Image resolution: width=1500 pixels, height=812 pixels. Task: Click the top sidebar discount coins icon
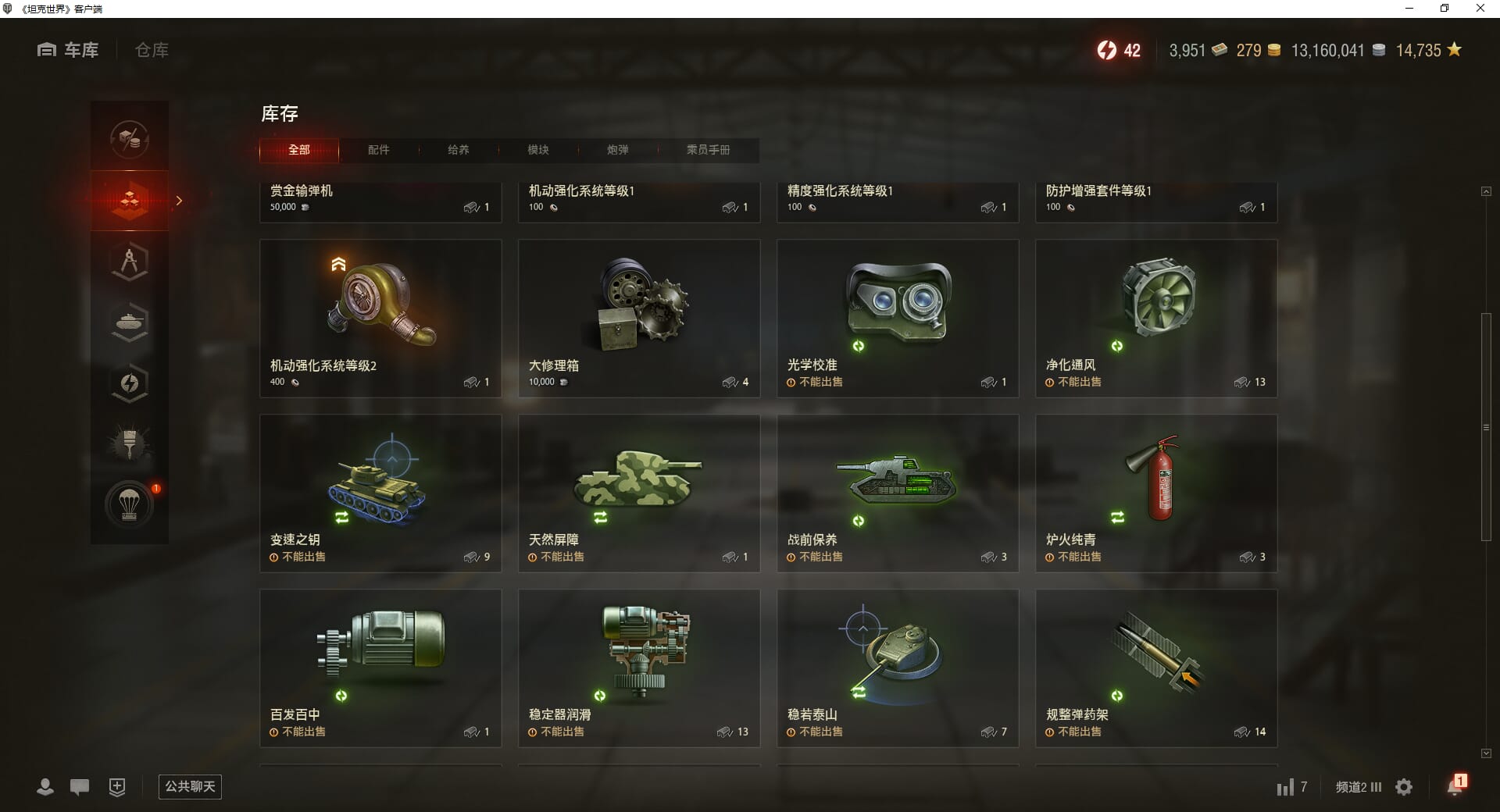[130, 140]
